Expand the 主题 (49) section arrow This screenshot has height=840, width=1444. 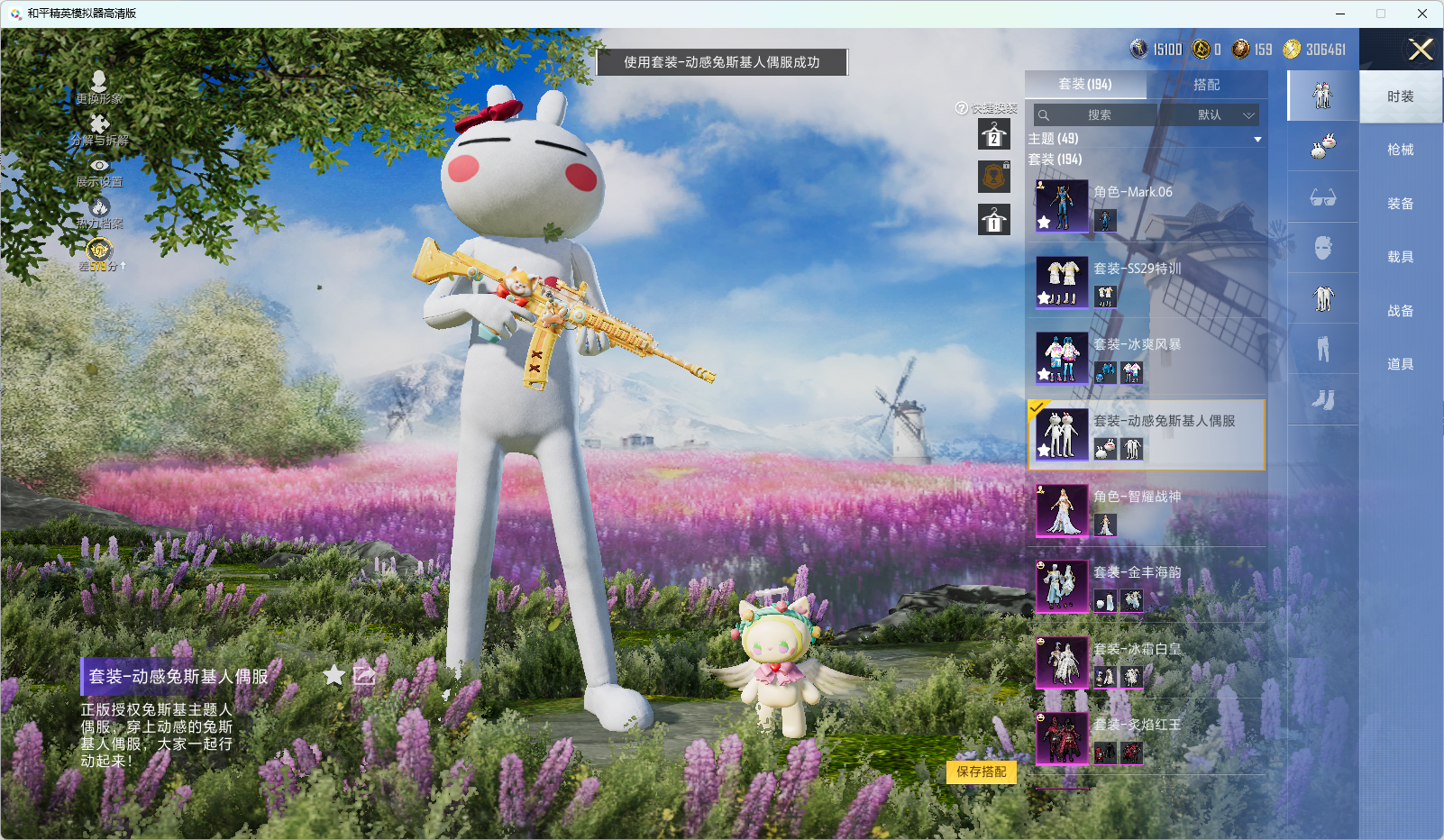pyautogui.click(x=1257, y=140)
